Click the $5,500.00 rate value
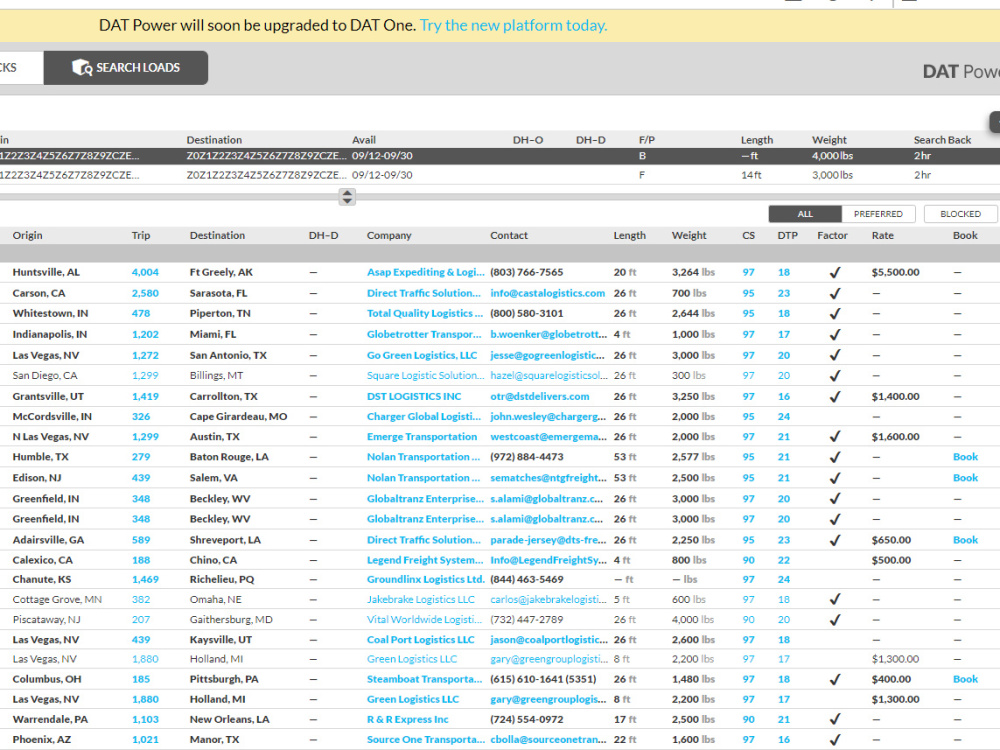Viewport: 1000px width, 750px height. pyautogui.click(x=895, y=272)
